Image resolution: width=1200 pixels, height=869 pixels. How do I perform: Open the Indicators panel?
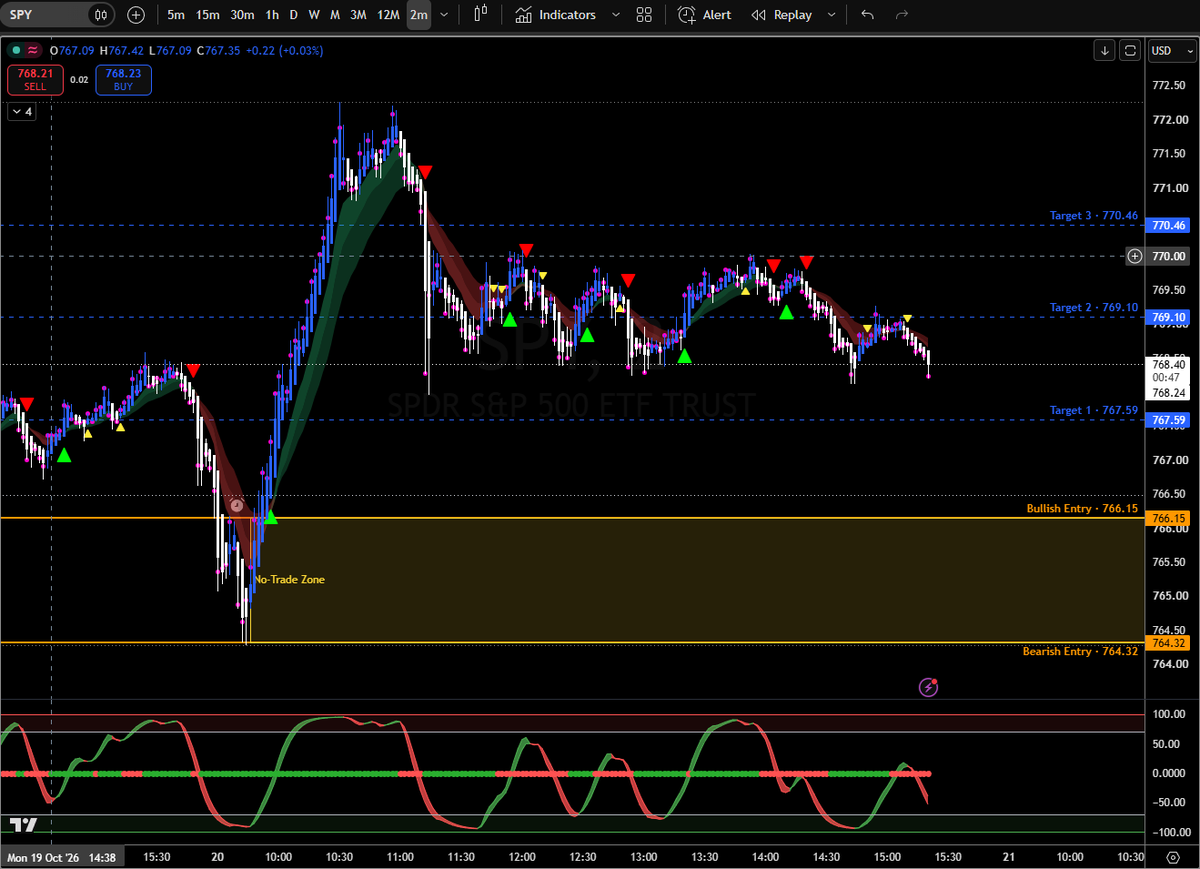556,15
